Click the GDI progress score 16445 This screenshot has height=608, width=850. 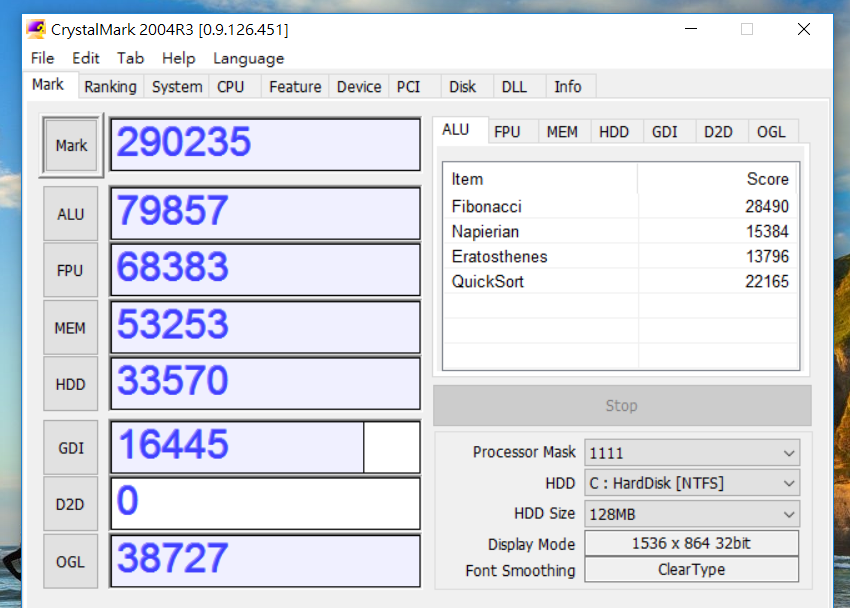point(265,447)
